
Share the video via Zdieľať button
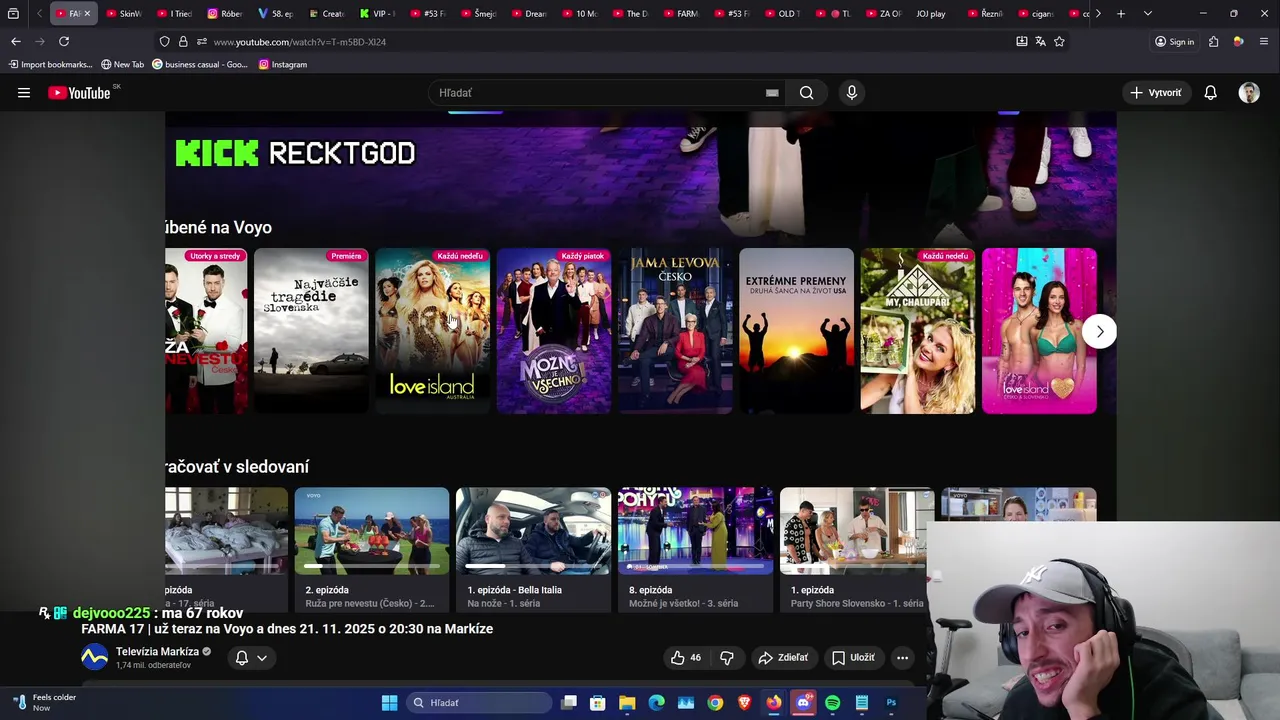click(783, 657)
